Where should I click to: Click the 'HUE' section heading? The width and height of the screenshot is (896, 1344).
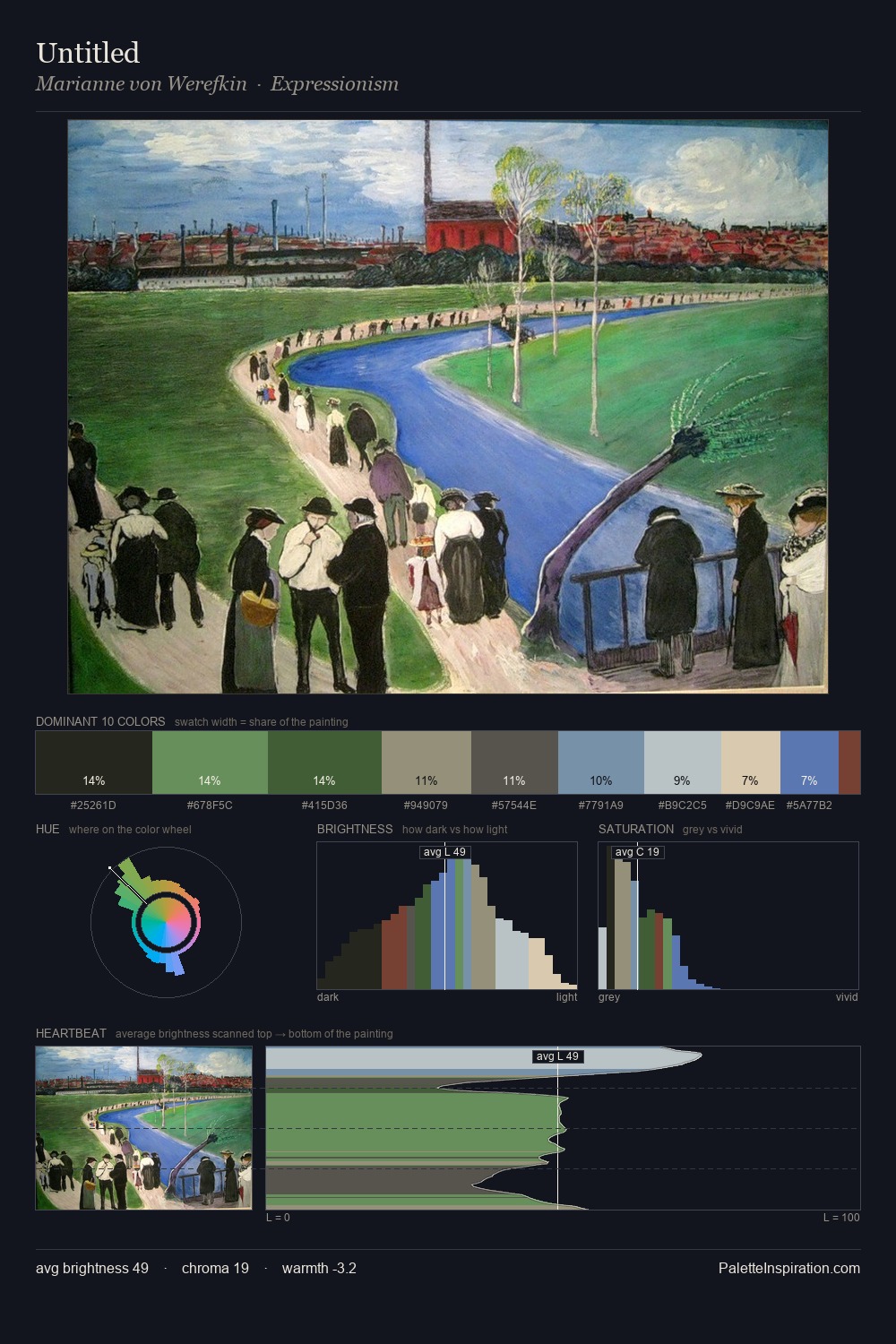click(x=47, y=829)
